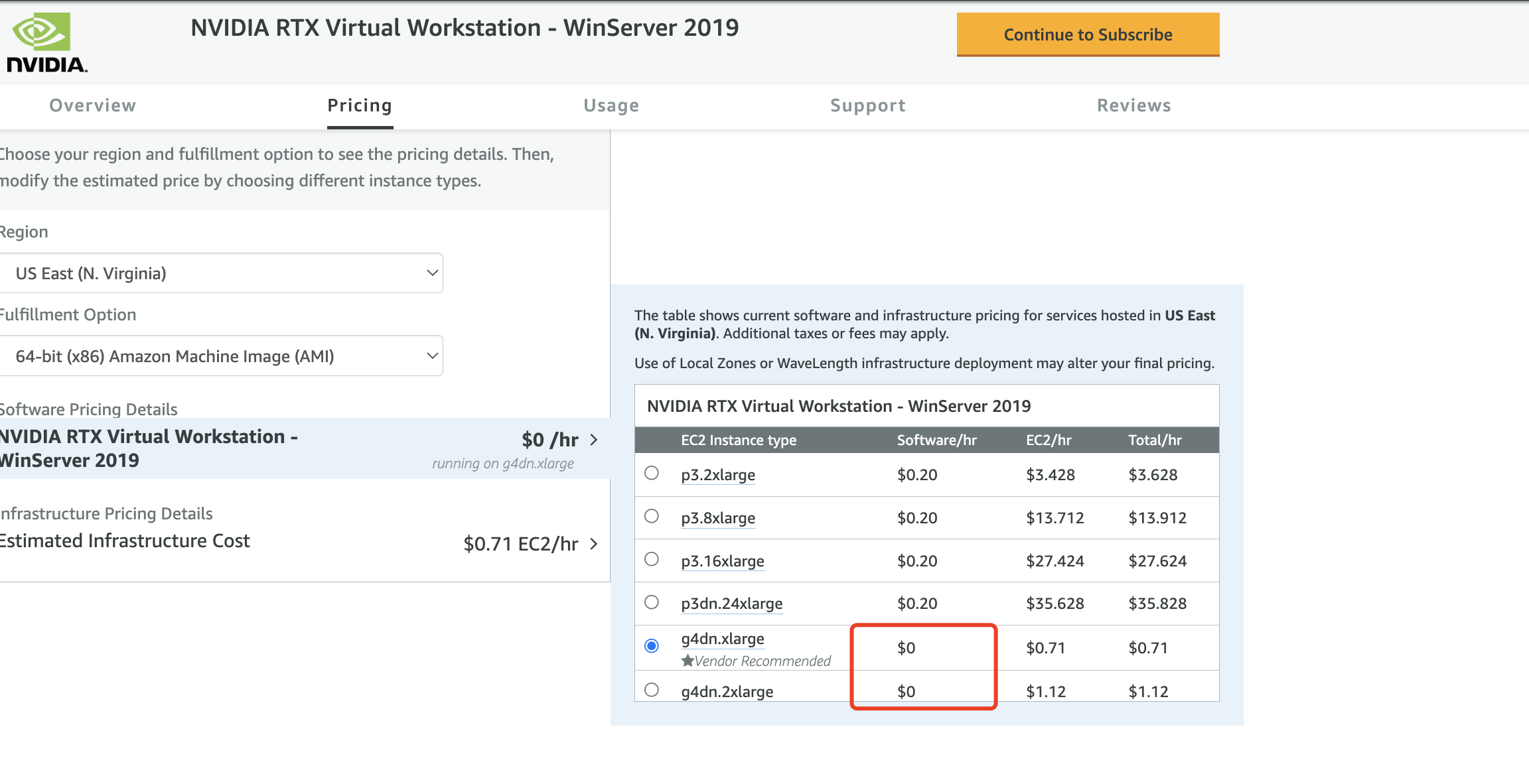Click the running on g4dn.xlarge text
Screen dimensions: 1529x784
(x=503, y=464)
